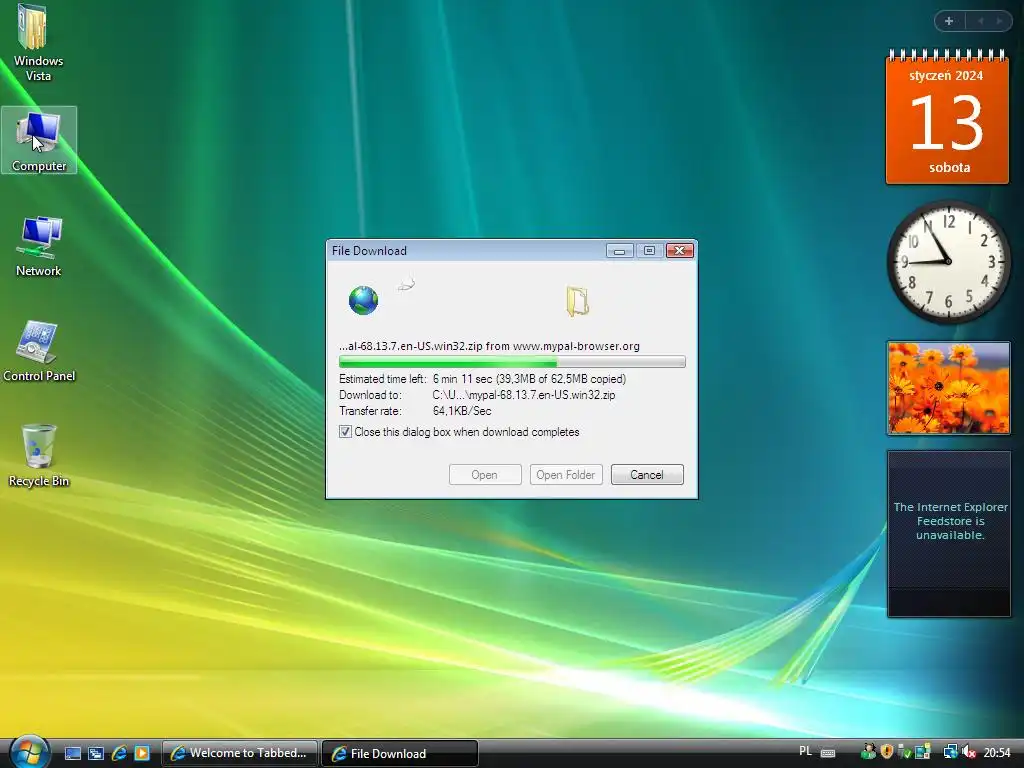The image size is (1024, 768).
Task: Click the Cancel button
Action: (647, 475)
